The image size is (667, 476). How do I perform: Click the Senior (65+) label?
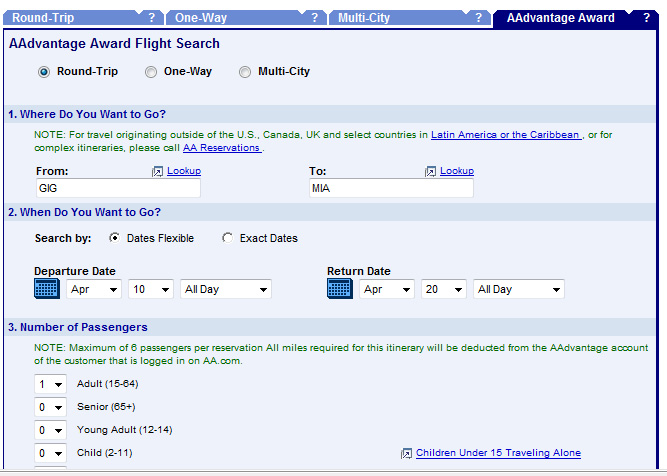click(106, 407)
